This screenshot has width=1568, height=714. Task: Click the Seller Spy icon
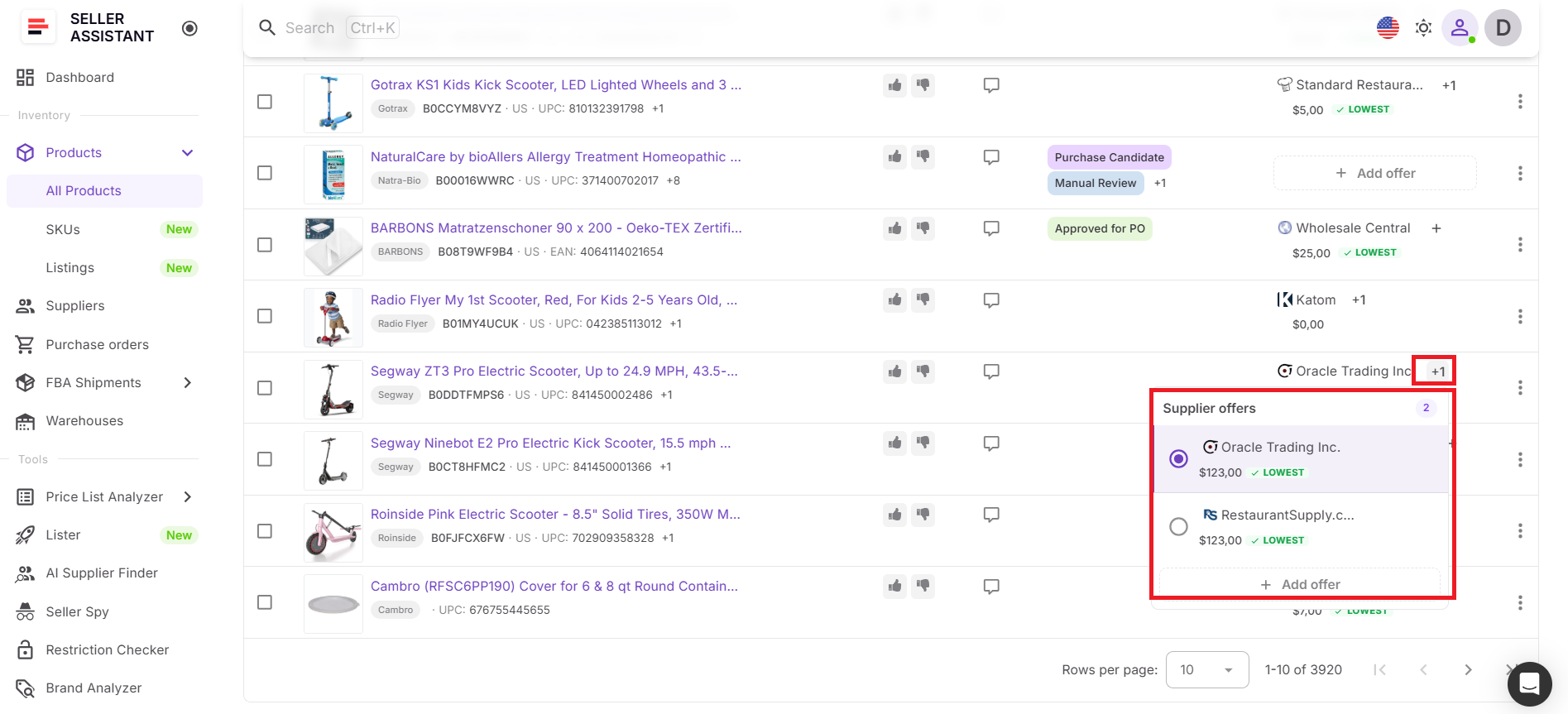26,611
